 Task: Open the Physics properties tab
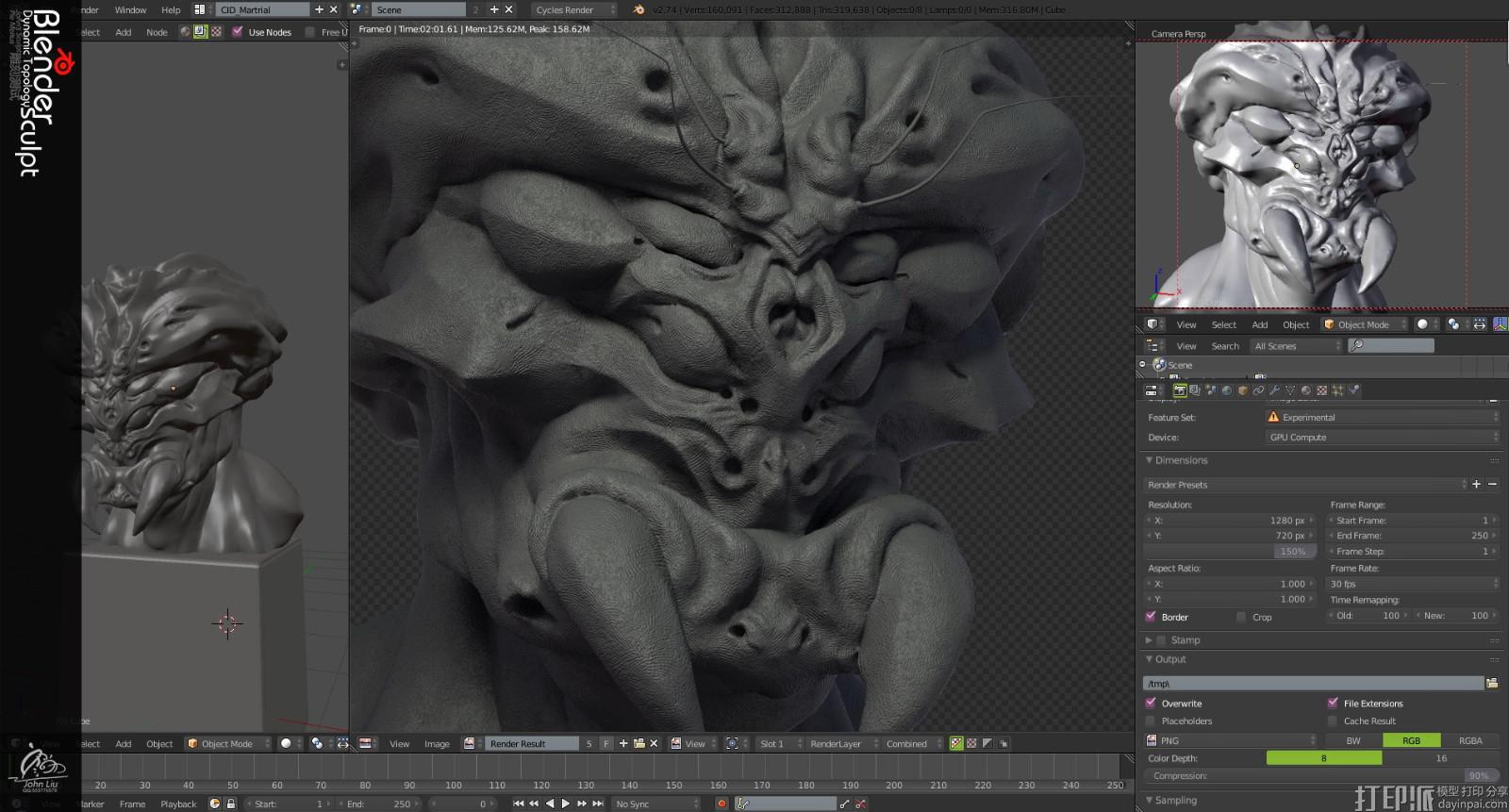click(1353, 390)
